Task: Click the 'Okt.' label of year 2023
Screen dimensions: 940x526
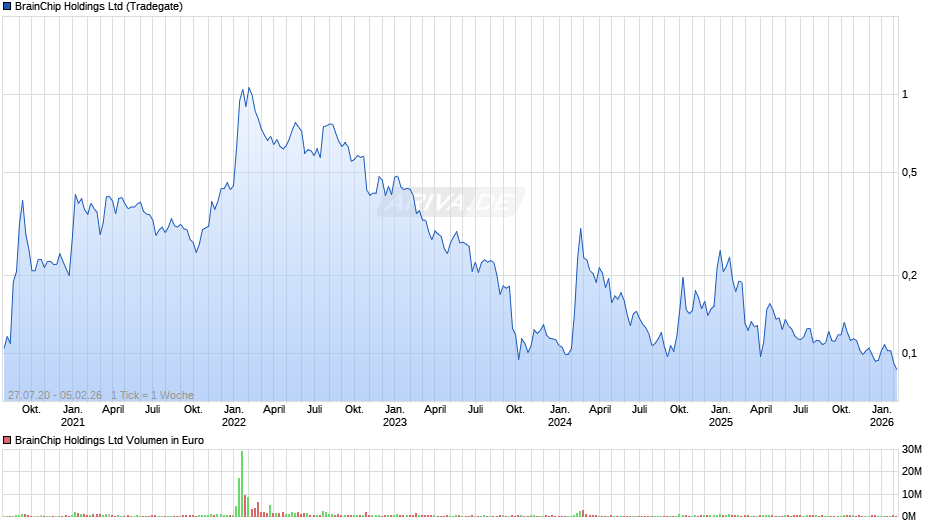Action: pos(515,410)
